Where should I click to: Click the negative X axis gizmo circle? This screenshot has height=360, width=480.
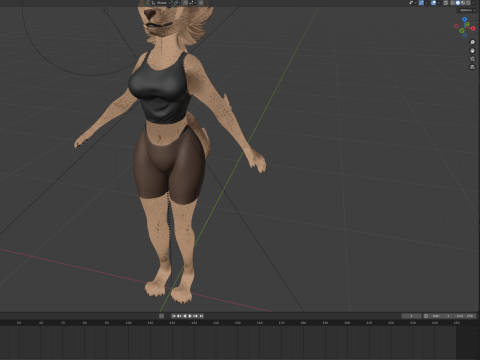click(x=456, y=26)
